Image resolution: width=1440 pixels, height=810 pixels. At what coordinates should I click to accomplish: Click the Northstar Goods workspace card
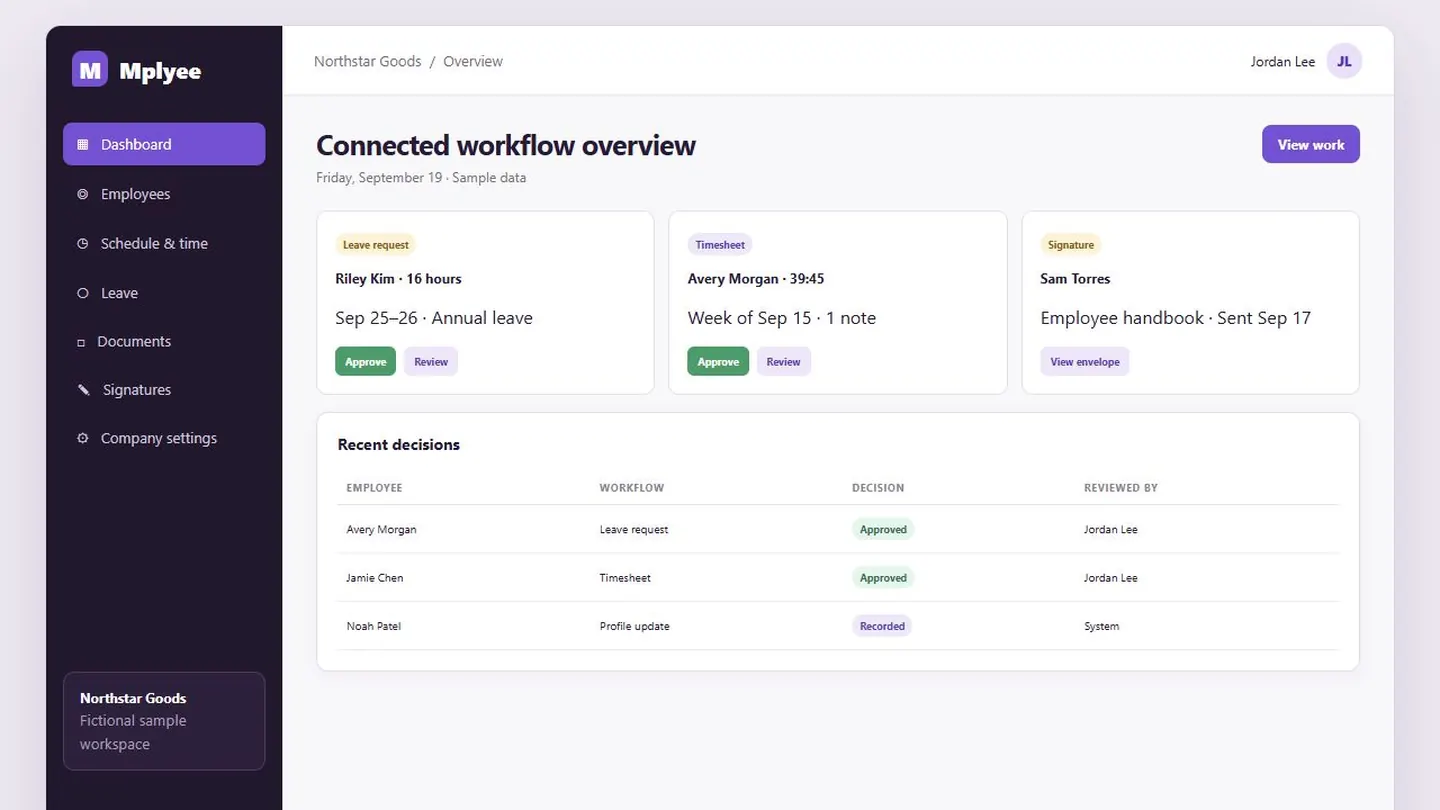pyautogui.click(x=164, y=721)
